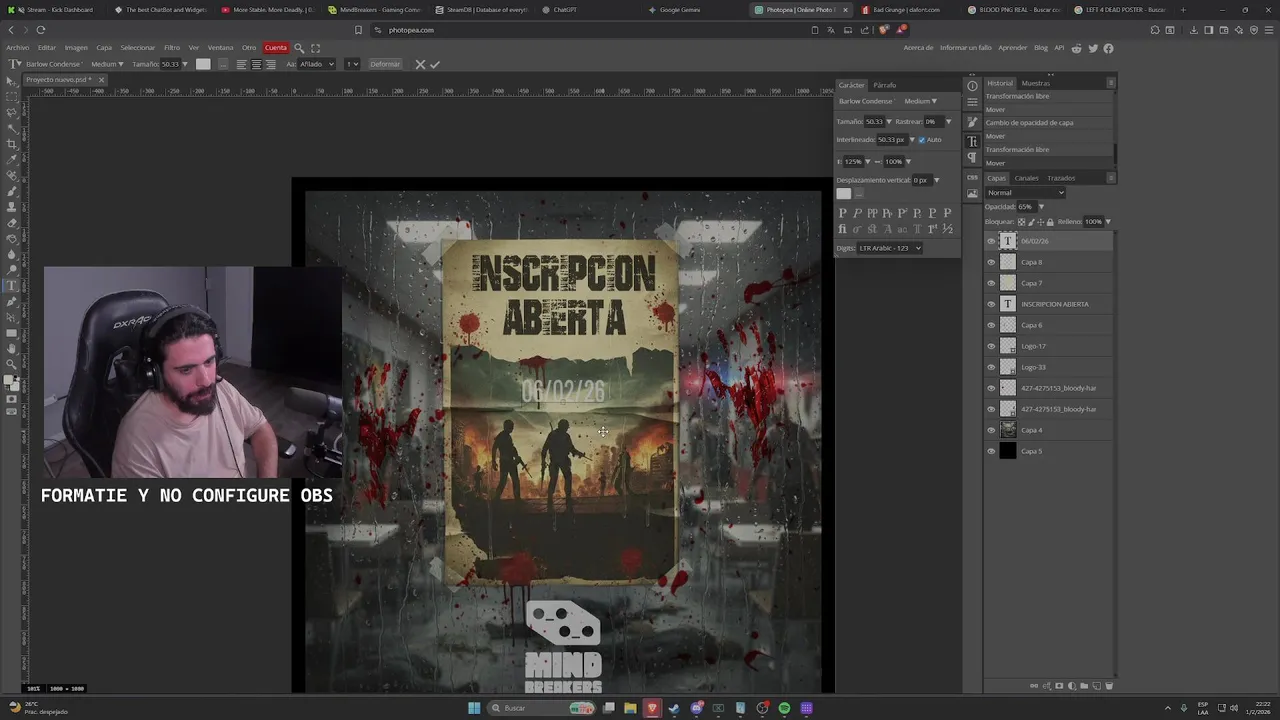Apply the fi ligatures text style
Viewport: 1280px width, 720px height.
(842, 229)
